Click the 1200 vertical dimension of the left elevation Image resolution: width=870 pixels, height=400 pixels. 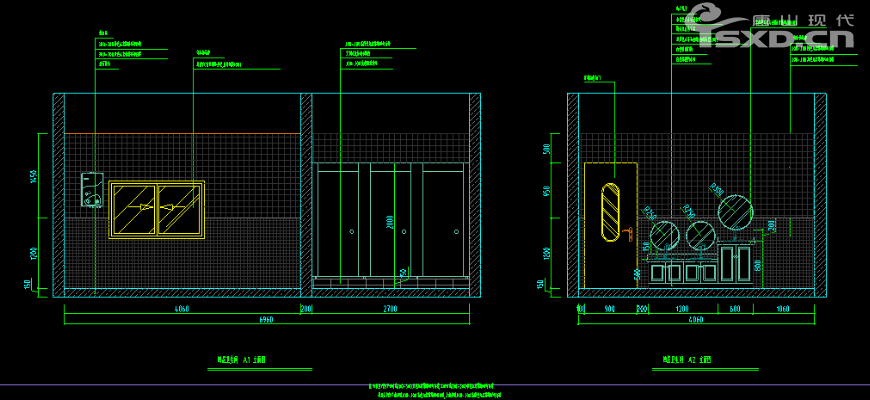33,255
